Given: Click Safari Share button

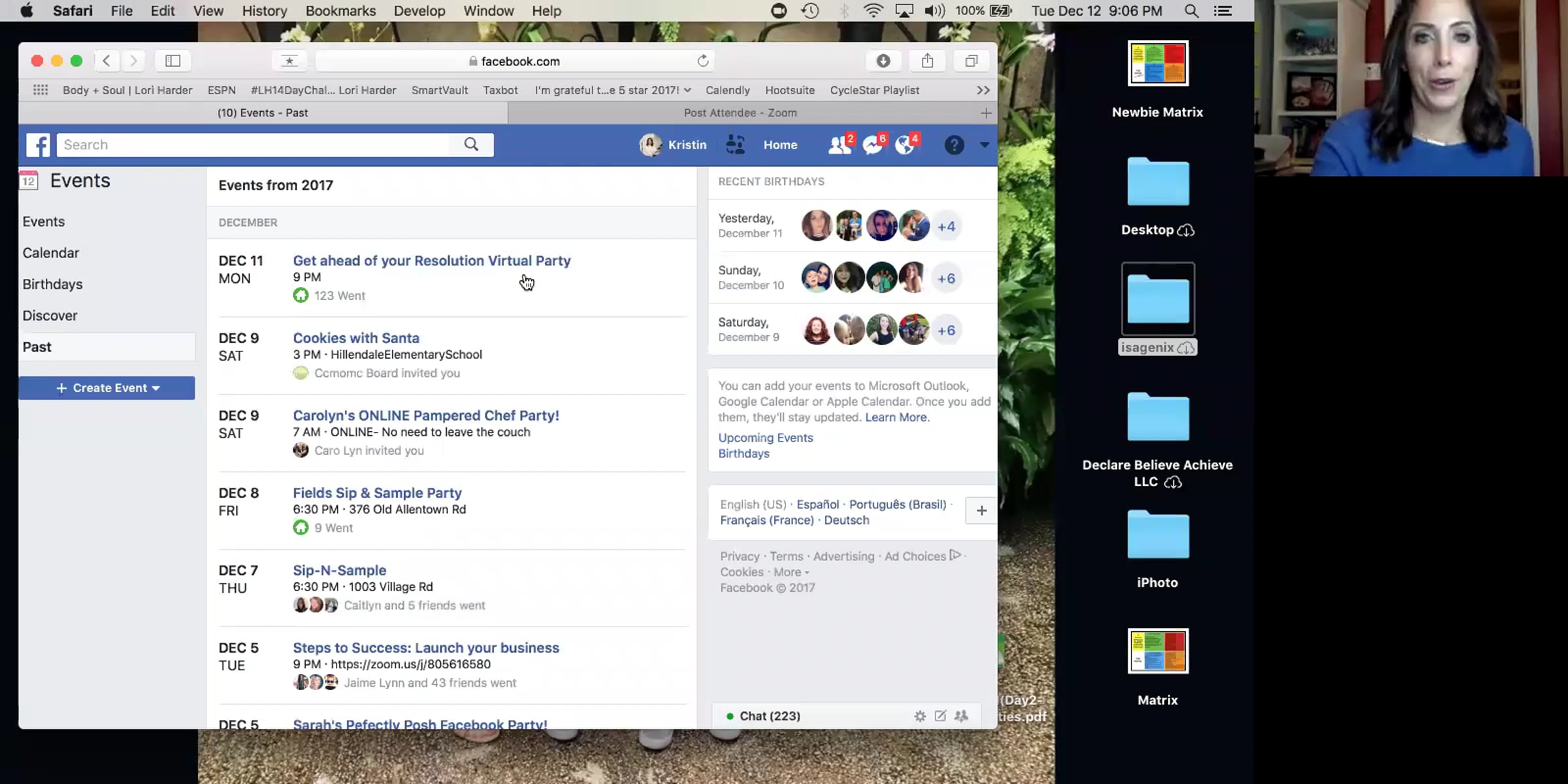Looking at the screenshot, I should [x=928, y=61].
